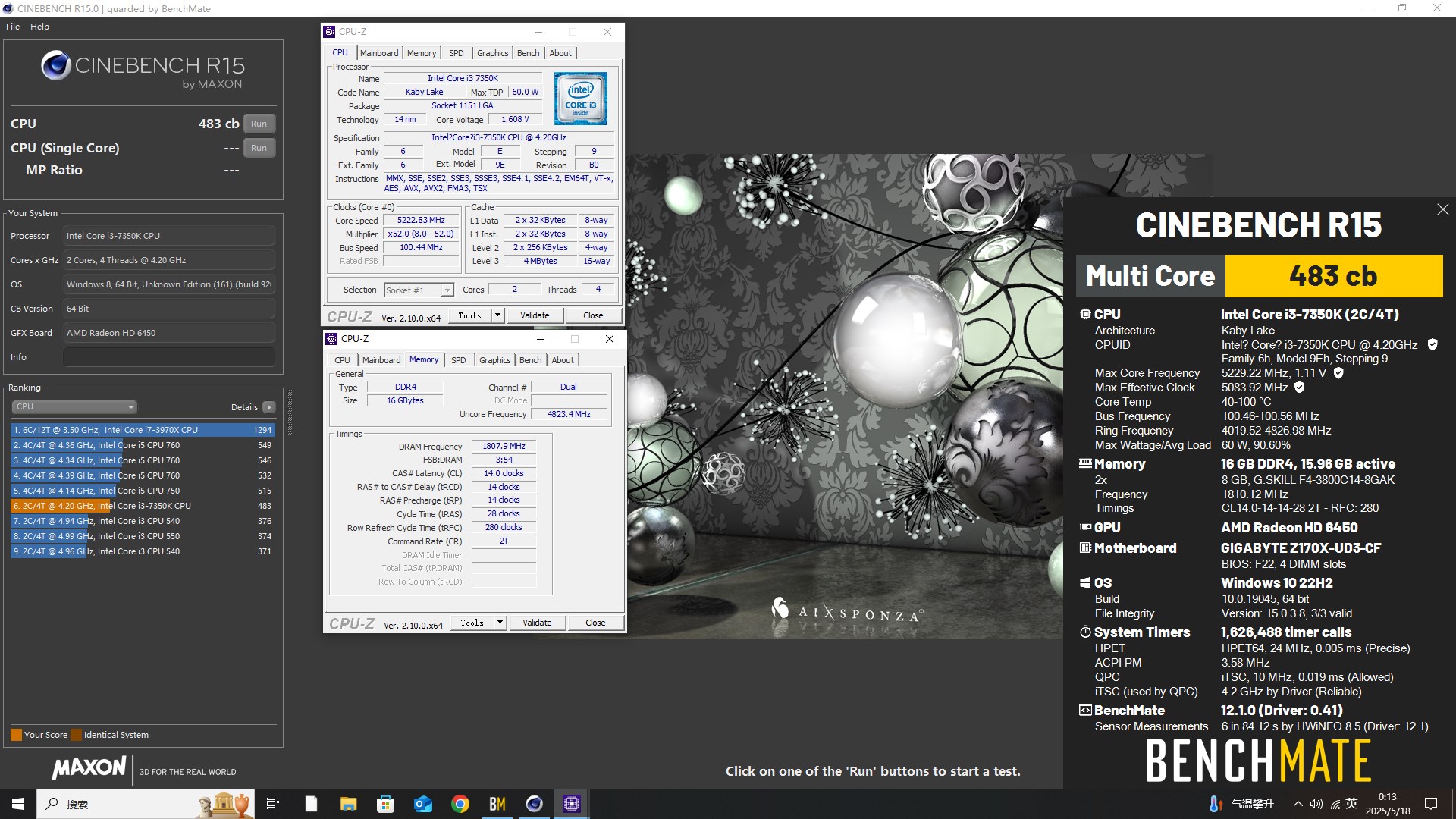The image size is (1456, 819).
Task: Click Tools button in upper CPU-Z
Action: tap(469, 315)
